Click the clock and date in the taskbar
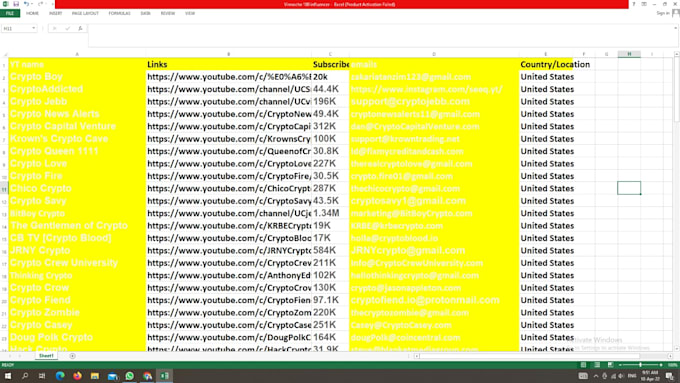 650,376
